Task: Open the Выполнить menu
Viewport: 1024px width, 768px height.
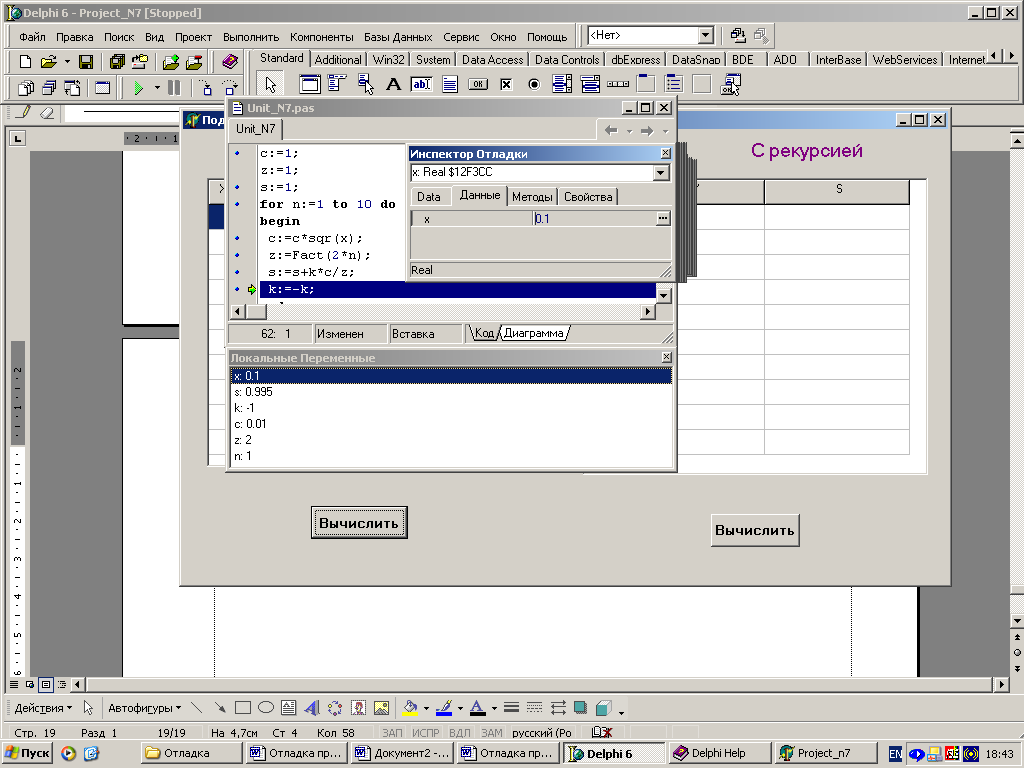Action: tap(251, 37)
